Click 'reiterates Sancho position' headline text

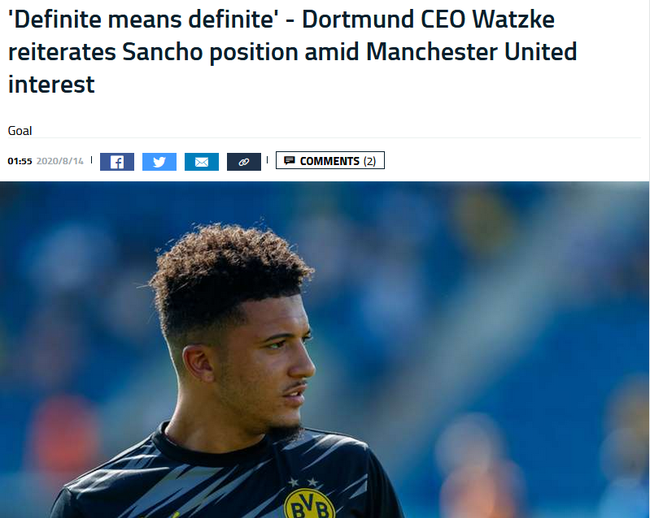pyautogui.click(x=153, y=53)
